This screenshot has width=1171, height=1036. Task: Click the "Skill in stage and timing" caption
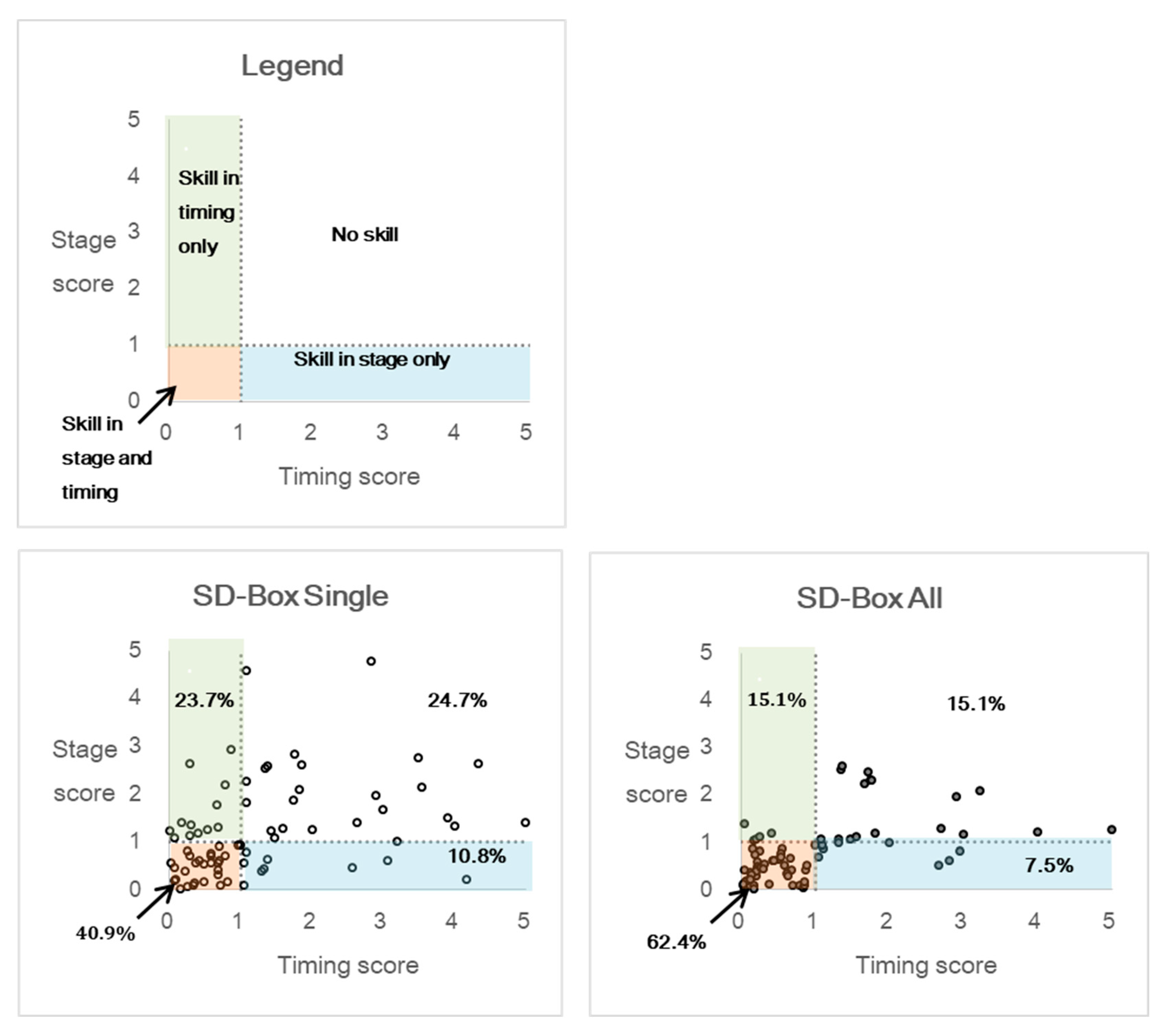point(106,458)
